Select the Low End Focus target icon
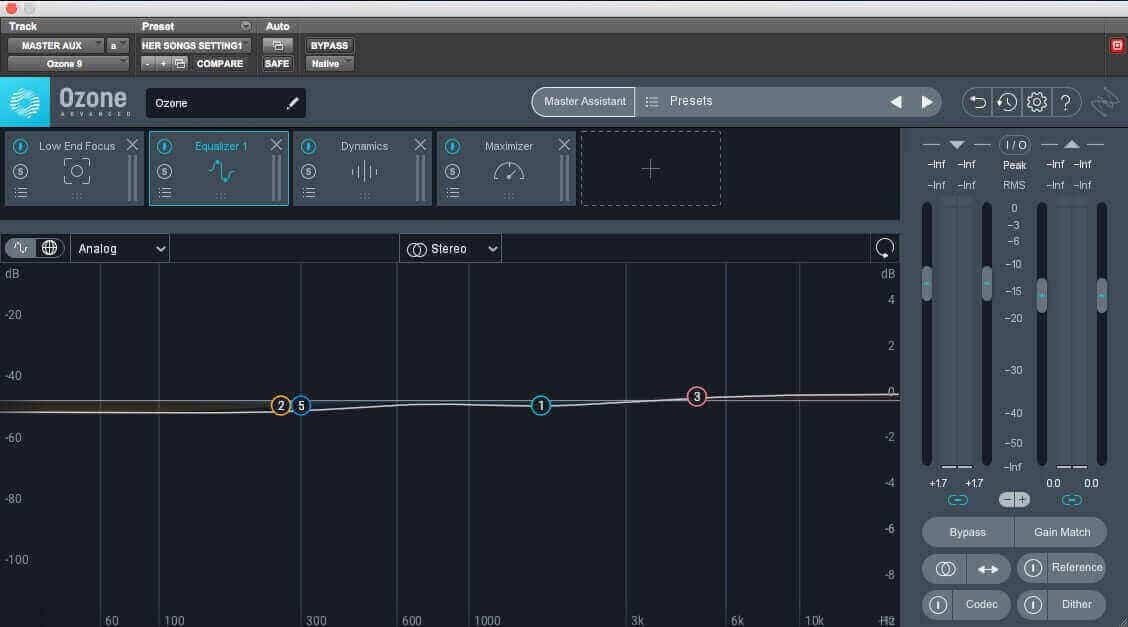The image size is (1128, 627). click(77, 172)
